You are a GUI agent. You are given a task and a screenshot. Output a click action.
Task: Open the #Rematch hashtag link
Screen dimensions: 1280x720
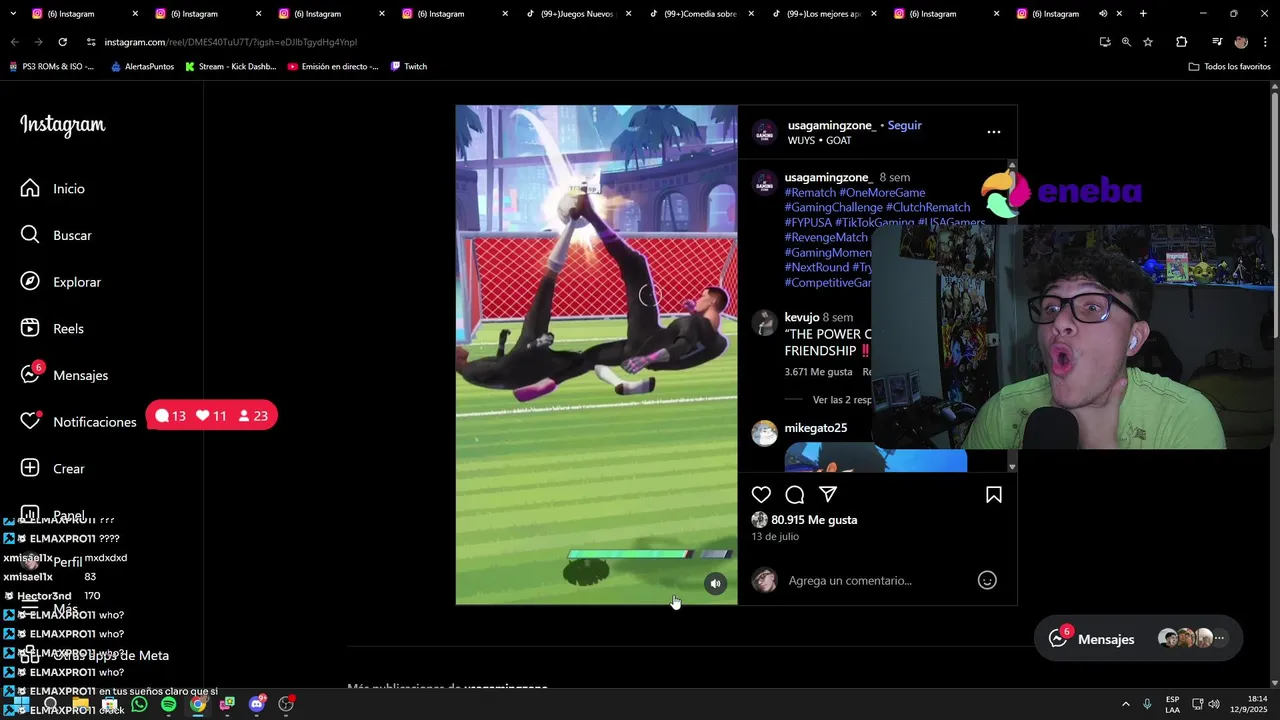pos(810,192)
